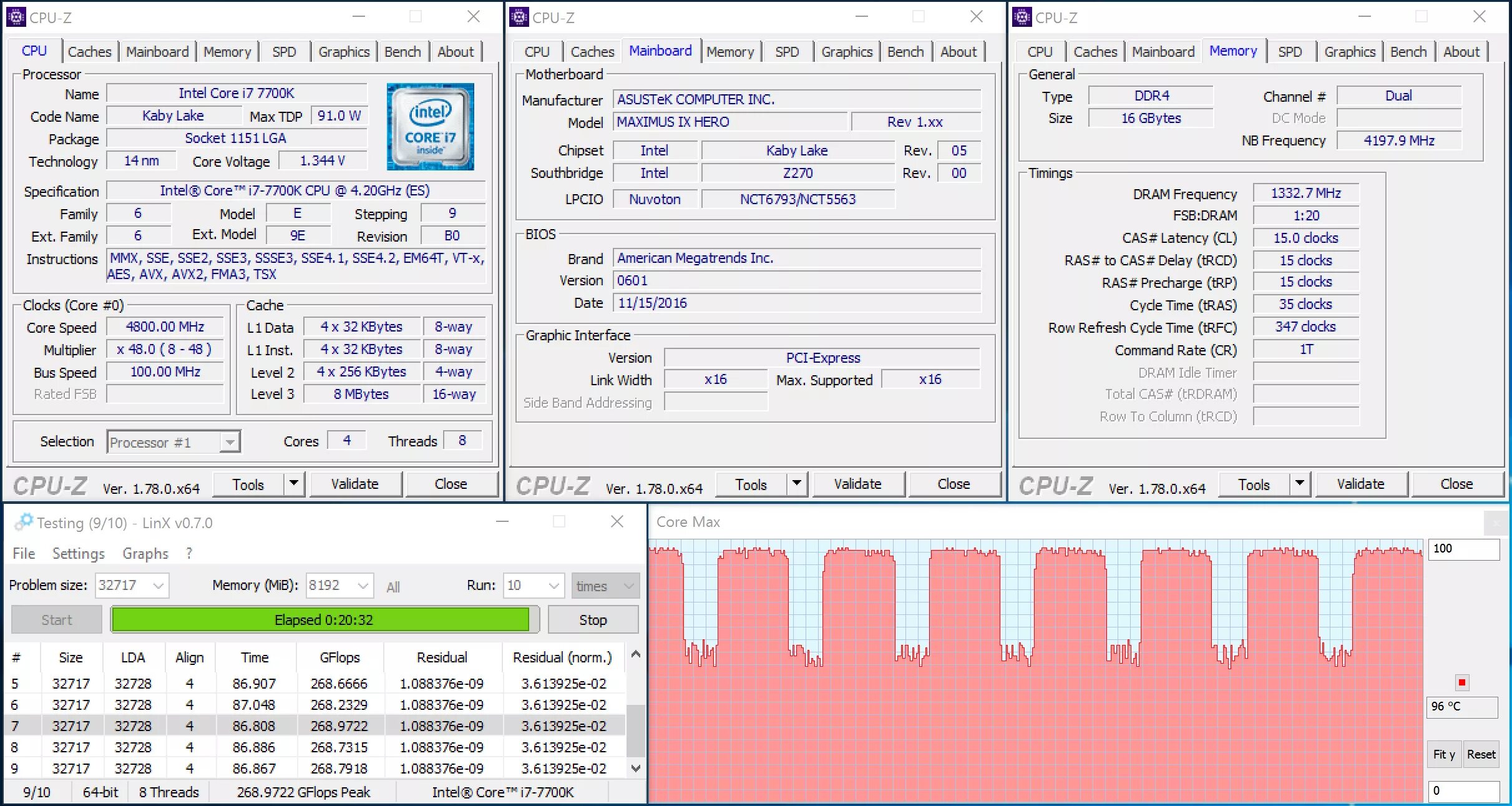Click the LinX app icon in title bar
Image resolution: width=1512 pixels, height=806 pixels.
click(x=23, y=522)
